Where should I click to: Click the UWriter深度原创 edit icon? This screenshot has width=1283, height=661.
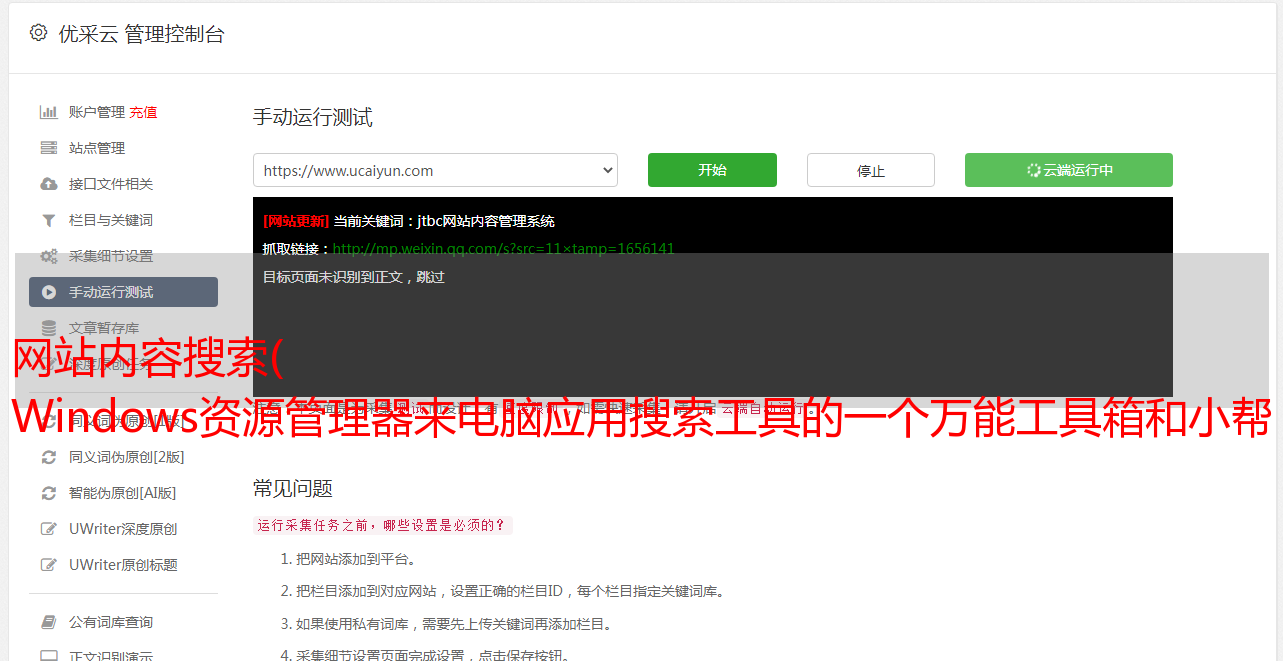[48, 529]
